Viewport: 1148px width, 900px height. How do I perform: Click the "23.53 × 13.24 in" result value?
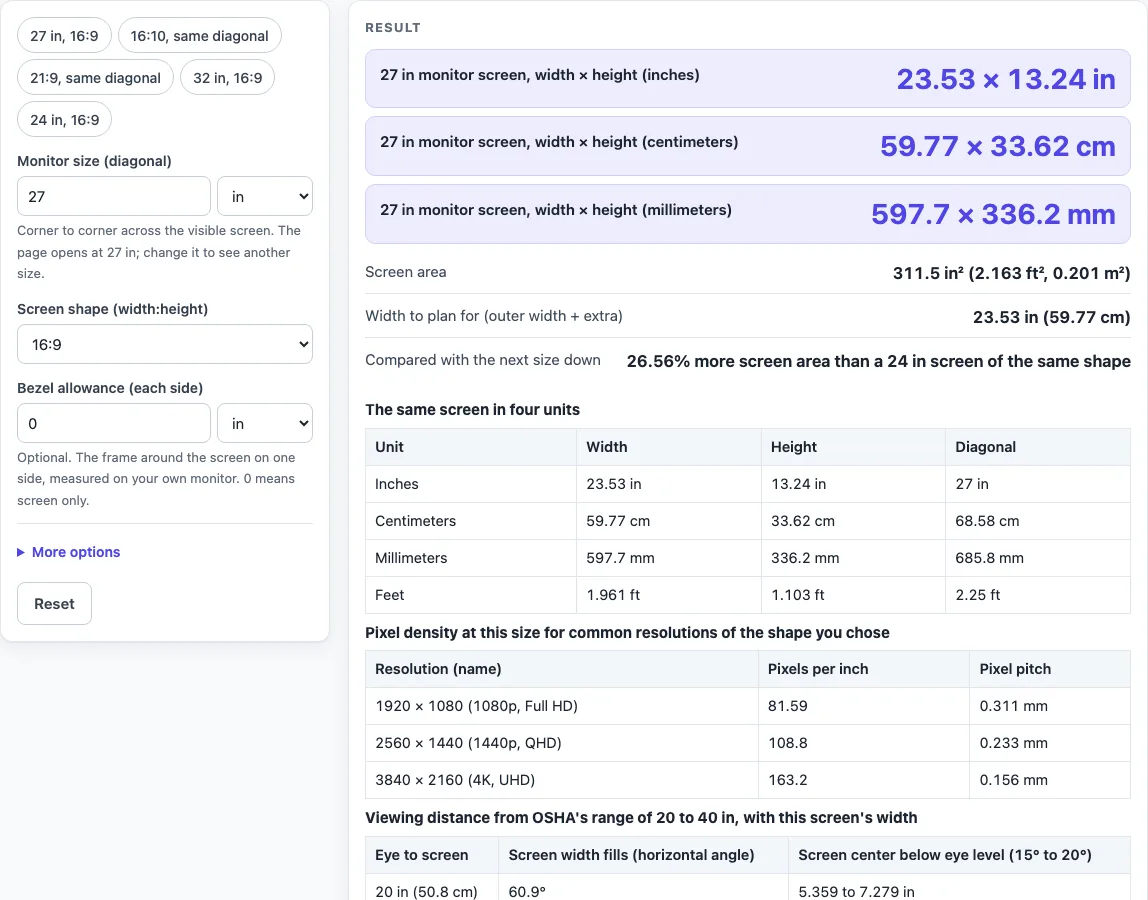[x=1006, y=79]
